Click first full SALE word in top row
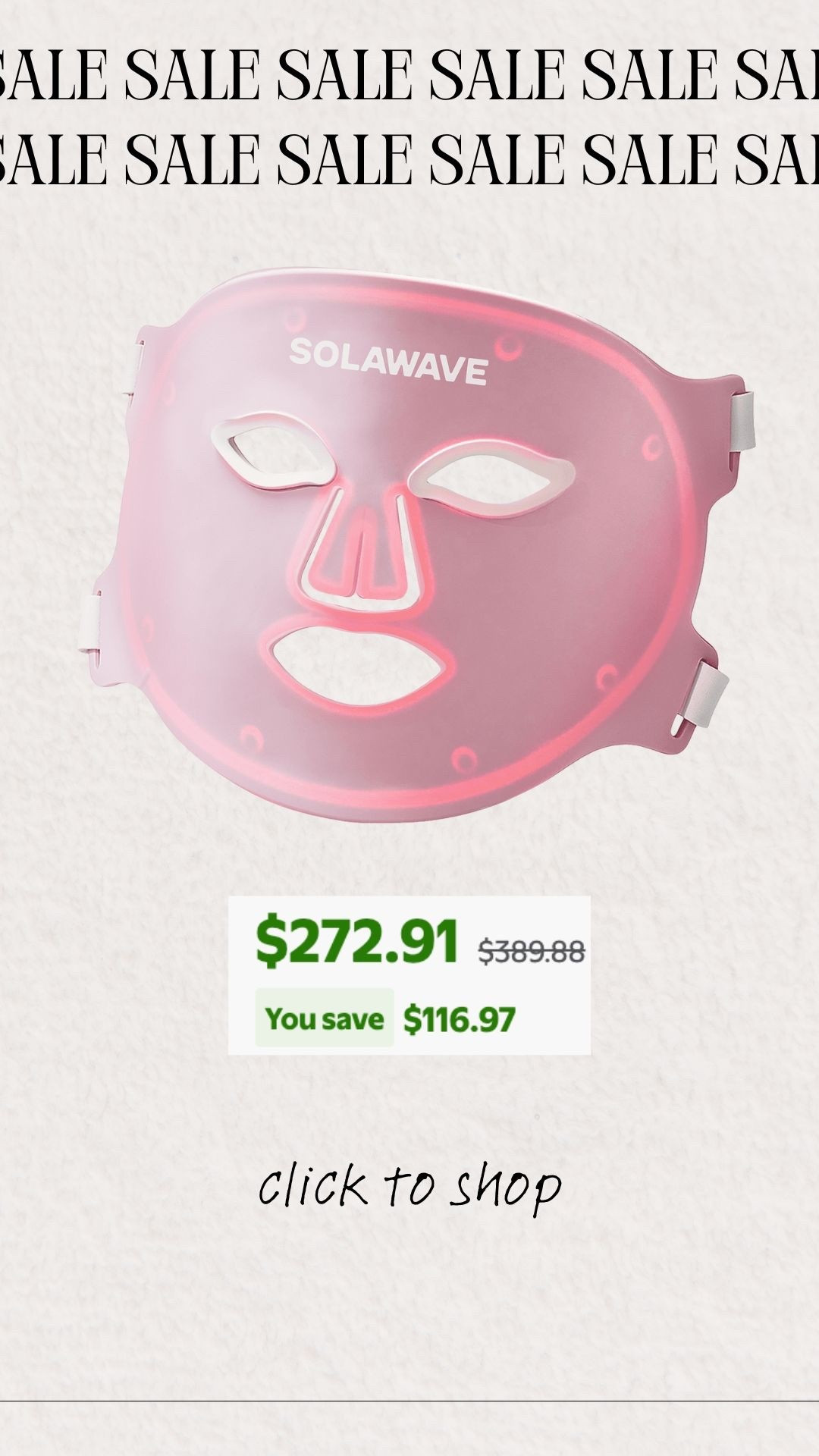 tap(193, 76)
